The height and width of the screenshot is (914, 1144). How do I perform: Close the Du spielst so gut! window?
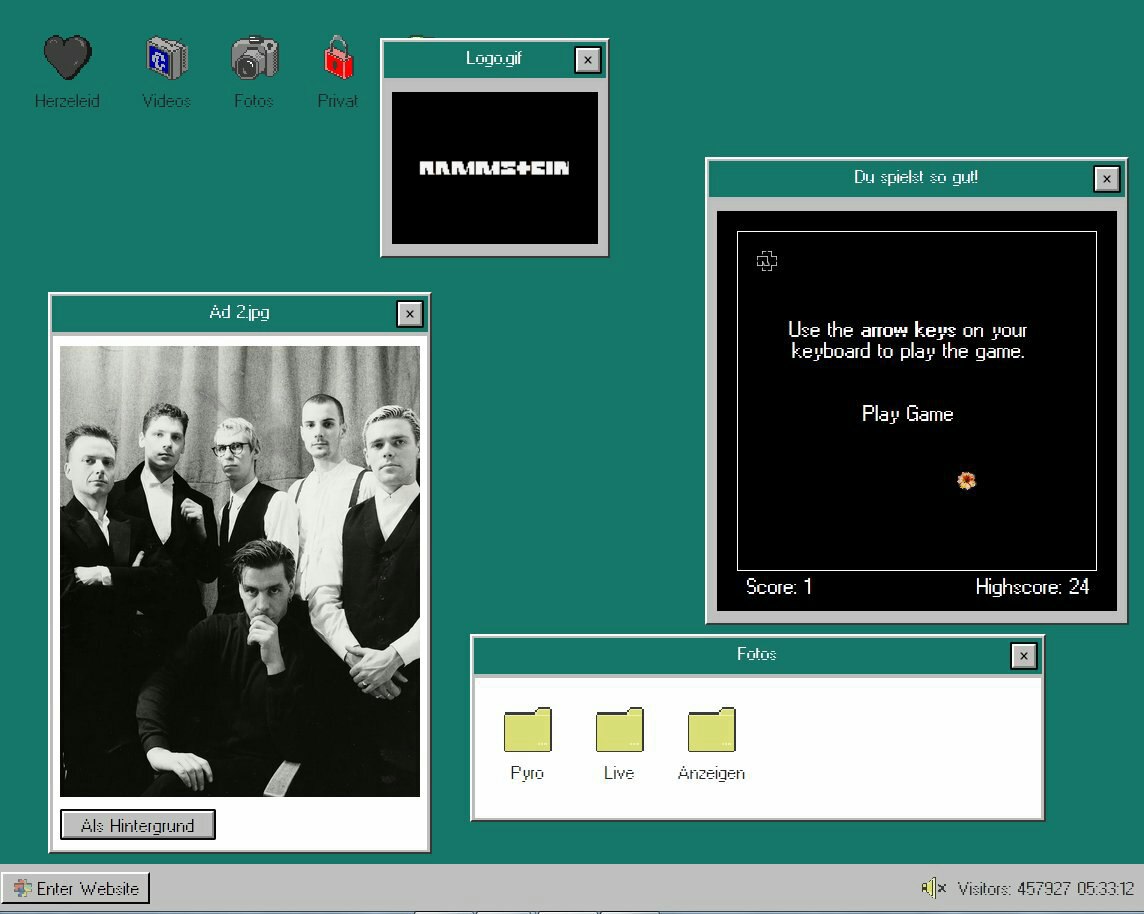point(1107,179)
